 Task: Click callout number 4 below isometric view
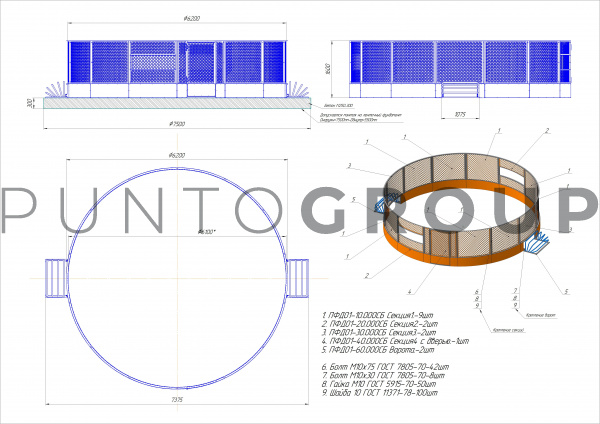point(409,292)
